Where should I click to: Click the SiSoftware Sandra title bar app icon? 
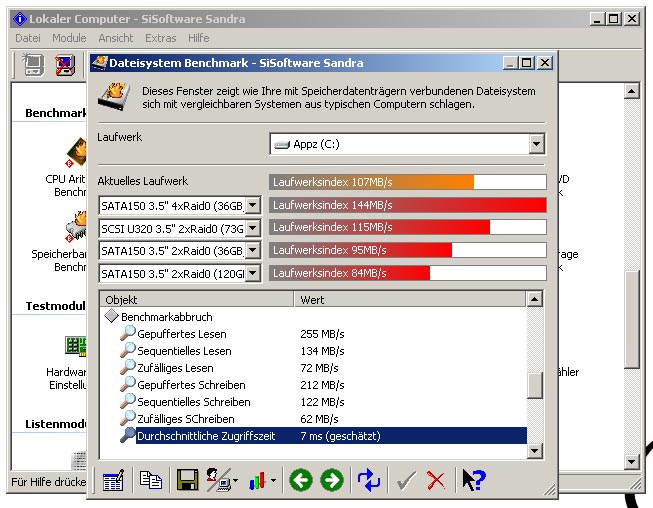(x=20, y=19)
